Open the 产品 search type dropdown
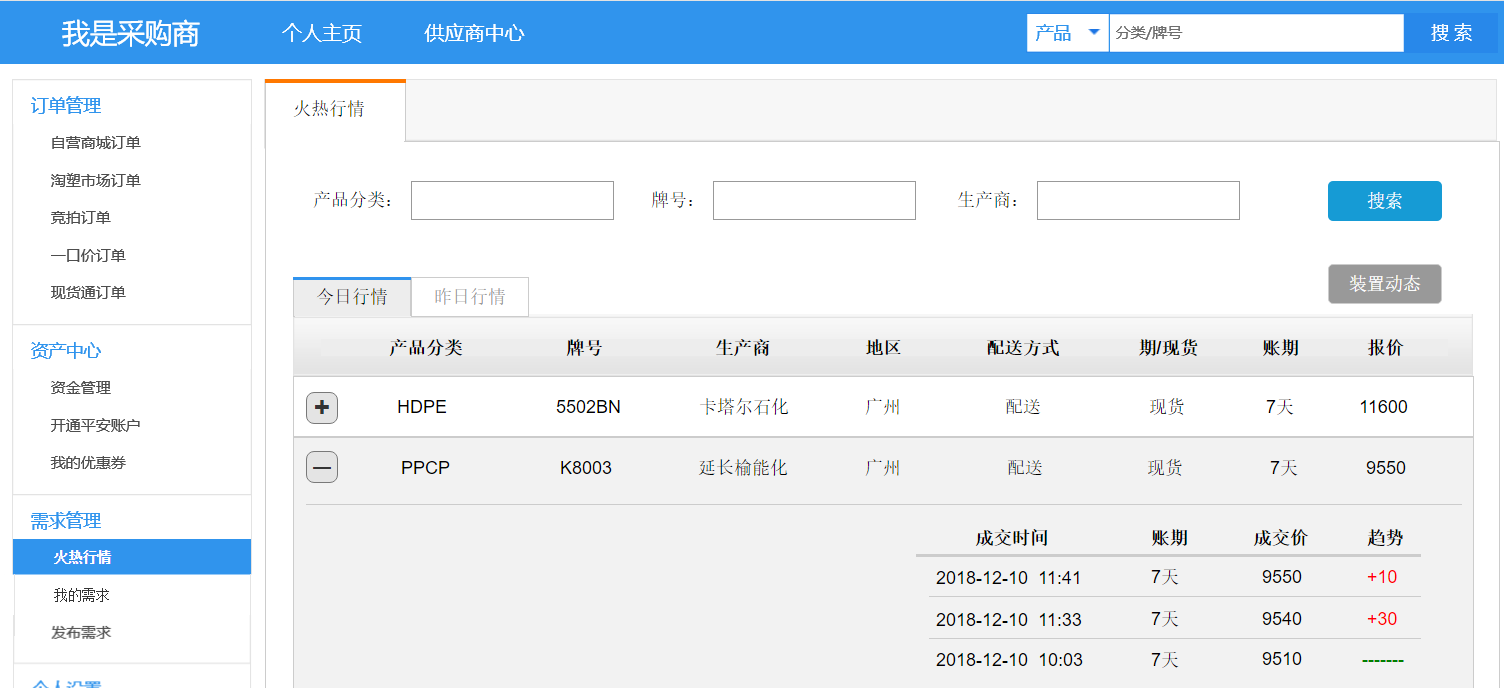The height and width of the screenshot is (688, 1504). (x=1067, y=33)
